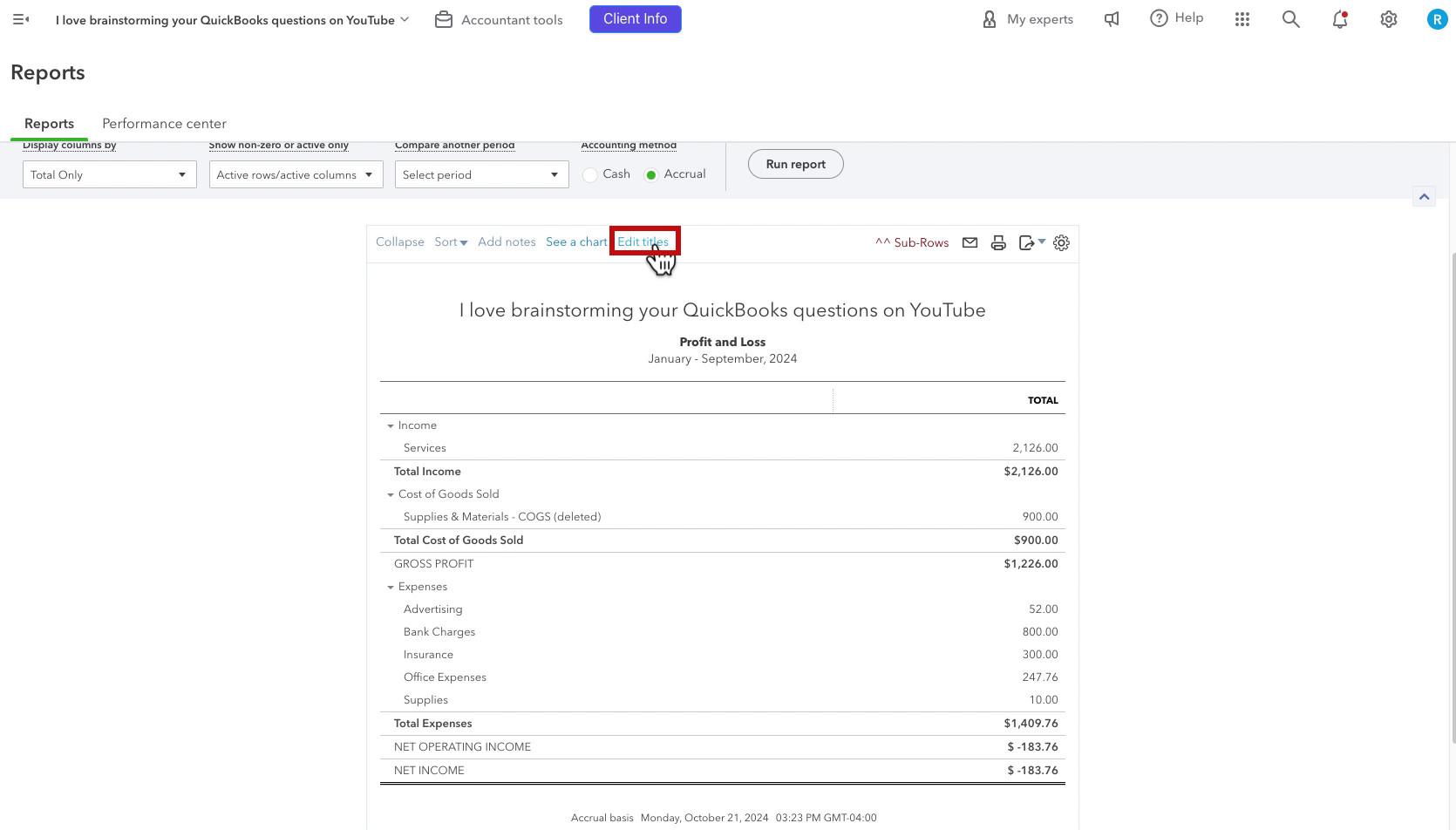Click the TOTAL column header
This screenshot has height=830, width=1456.
tap(1043, 400)
